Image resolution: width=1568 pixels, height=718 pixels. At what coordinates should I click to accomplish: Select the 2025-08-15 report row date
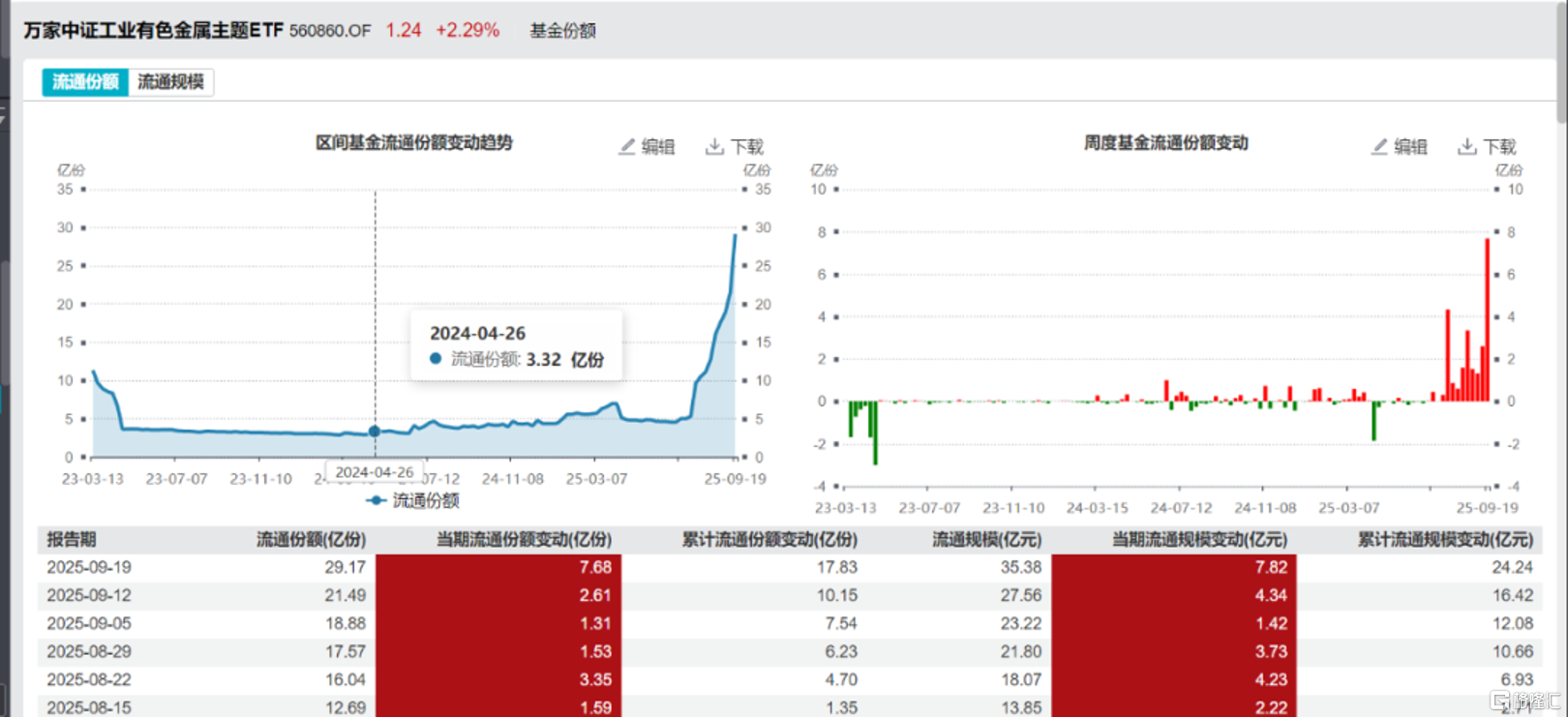[89, 707]
